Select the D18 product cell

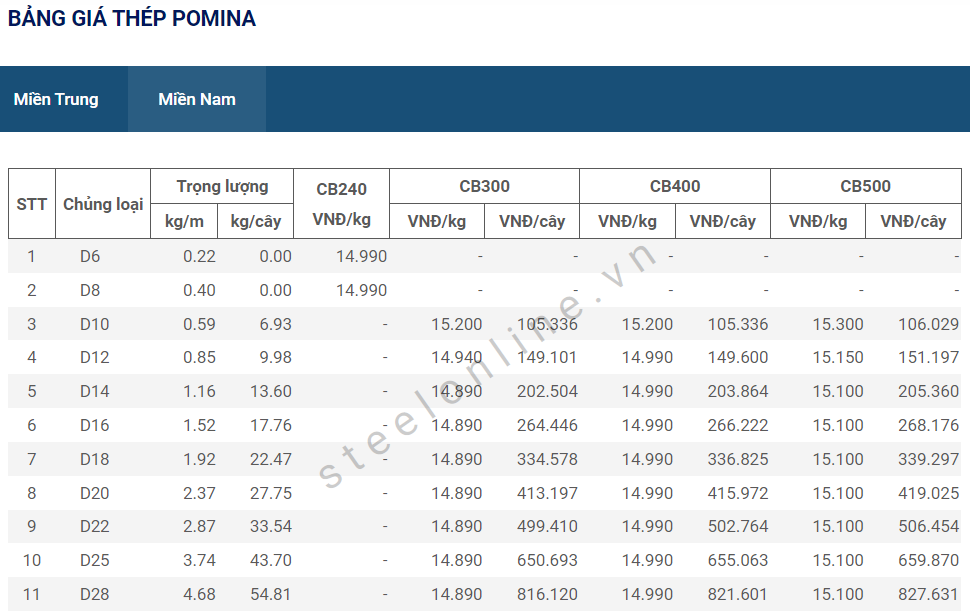(94, 459)
